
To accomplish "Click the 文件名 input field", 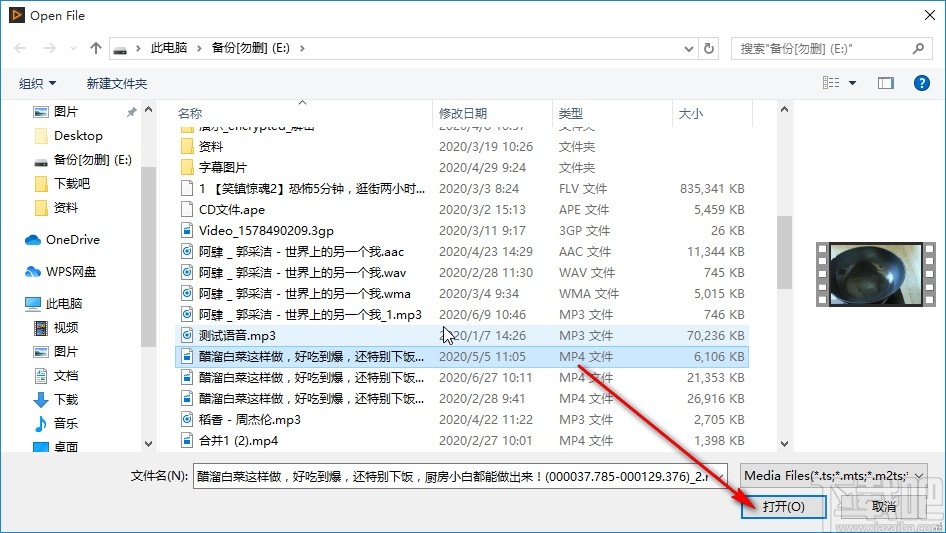I will point(460,476).
